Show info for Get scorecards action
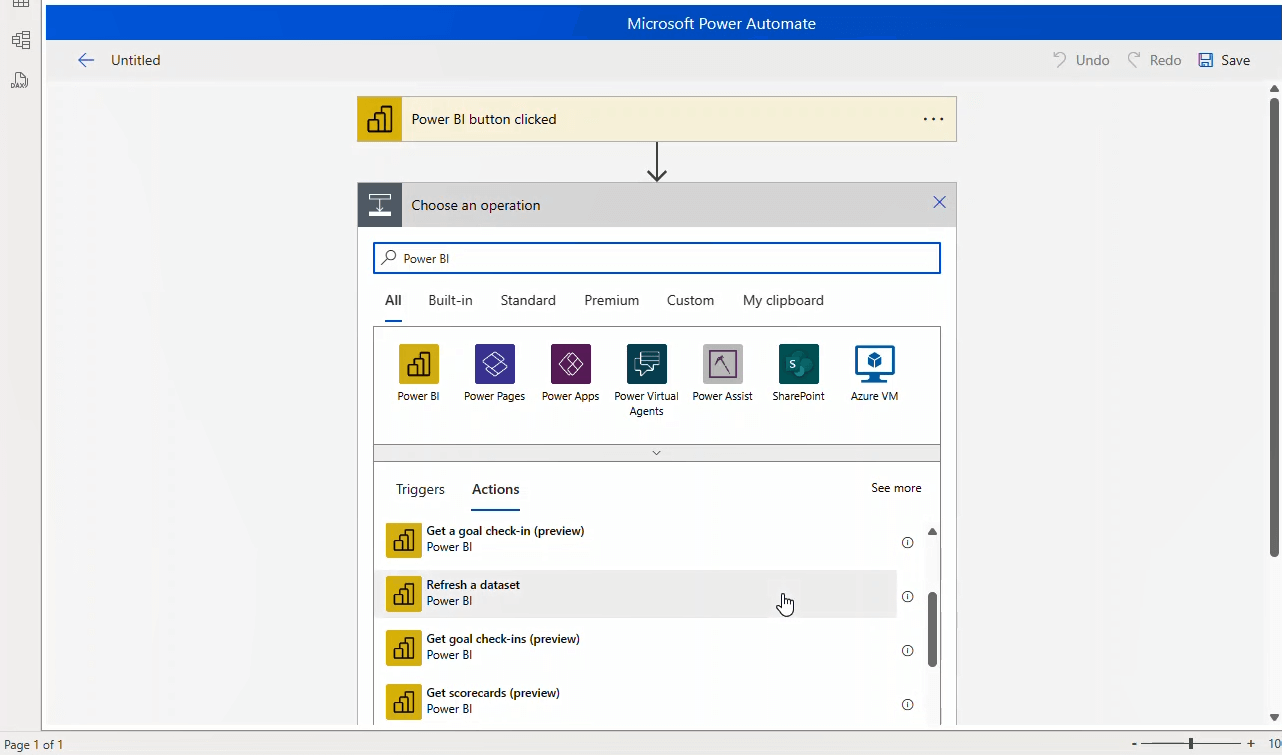The image size is (1282, 755). click(907, 704)
